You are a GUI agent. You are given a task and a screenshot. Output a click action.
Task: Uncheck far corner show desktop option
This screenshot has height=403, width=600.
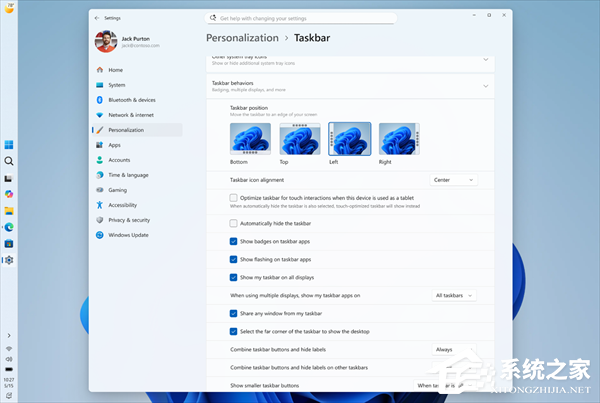233,331
